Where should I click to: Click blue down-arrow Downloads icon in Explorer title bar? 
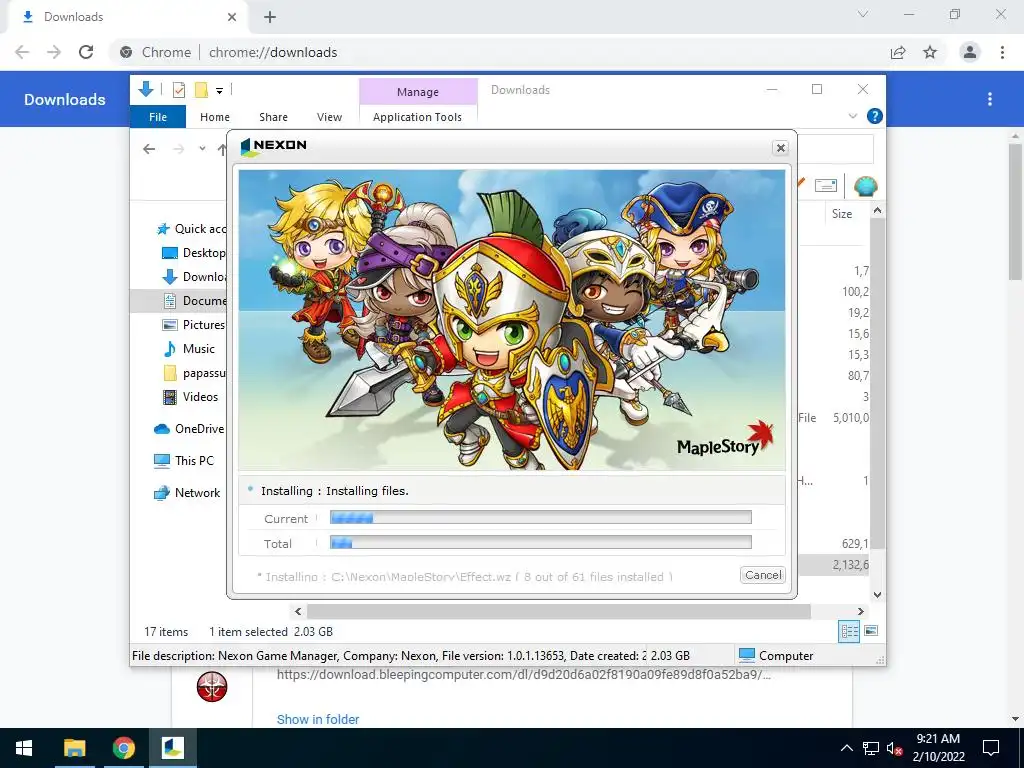click(146, 89)
